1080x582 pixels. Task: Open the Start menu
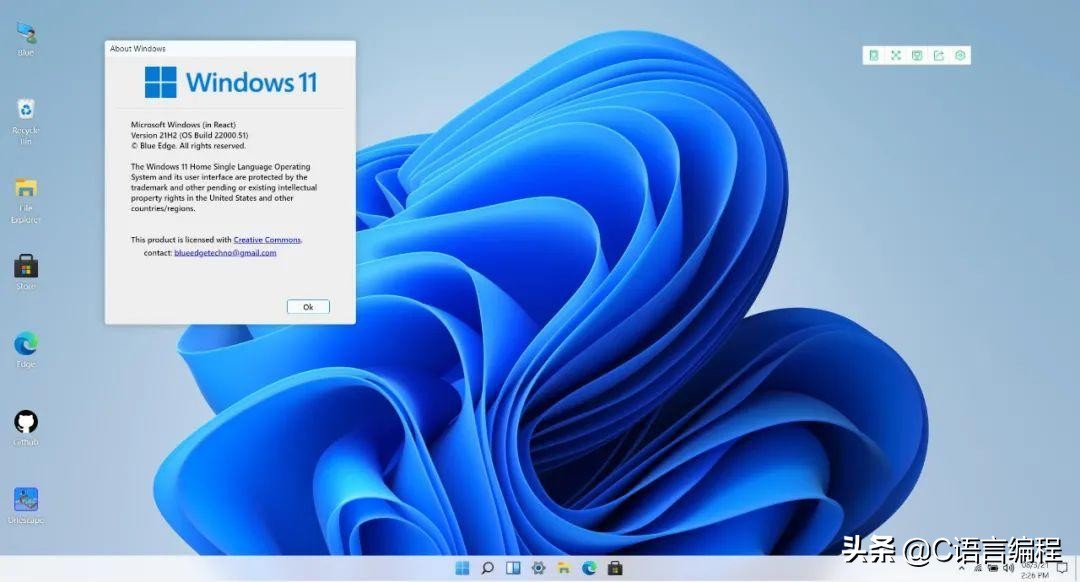coord(462,567)
